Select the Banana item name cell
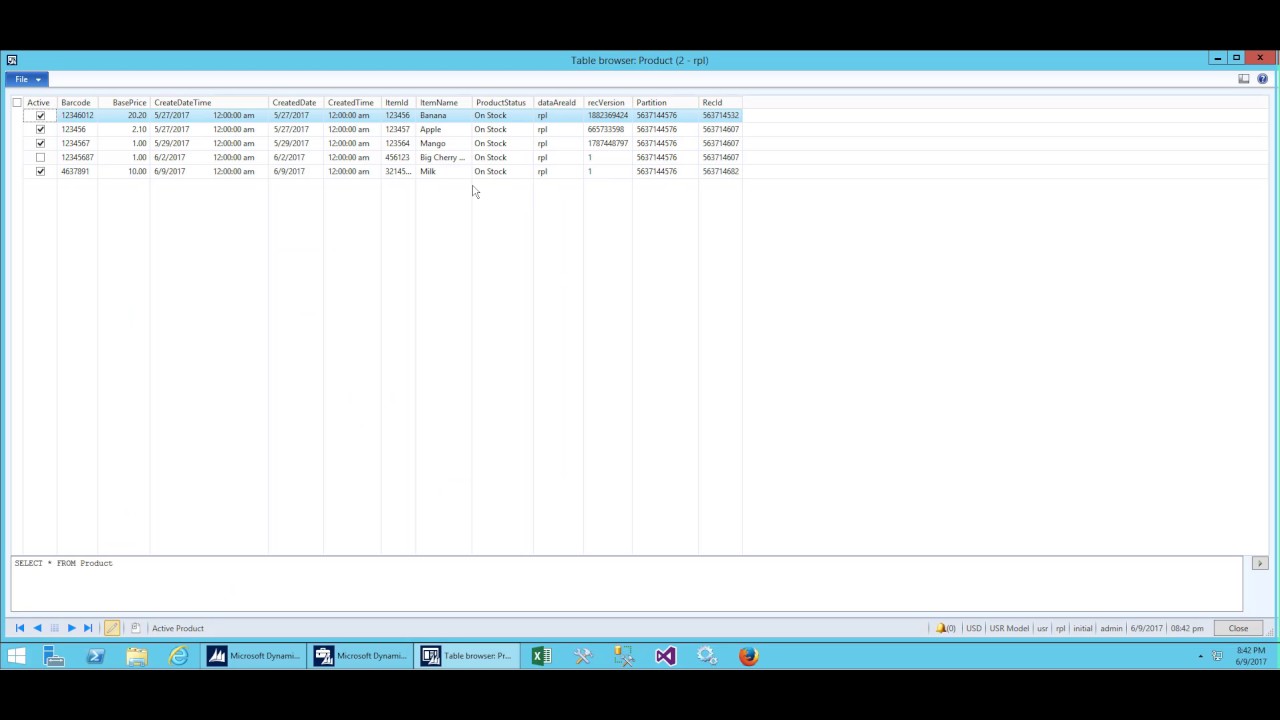 (x=443, y=115)
